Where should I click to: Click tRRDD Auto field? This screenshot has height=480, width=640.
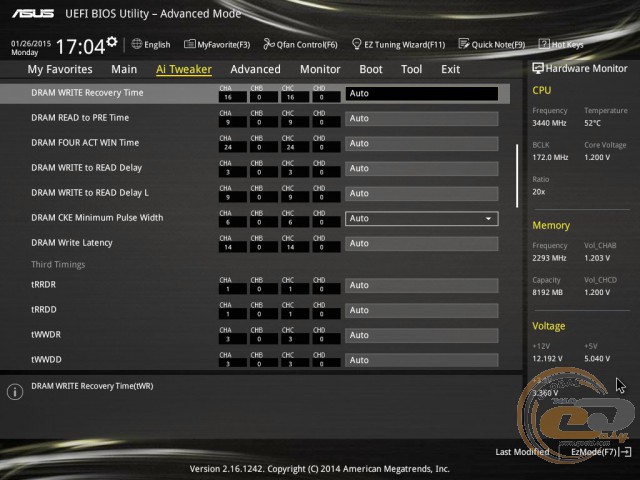(422, 311)
